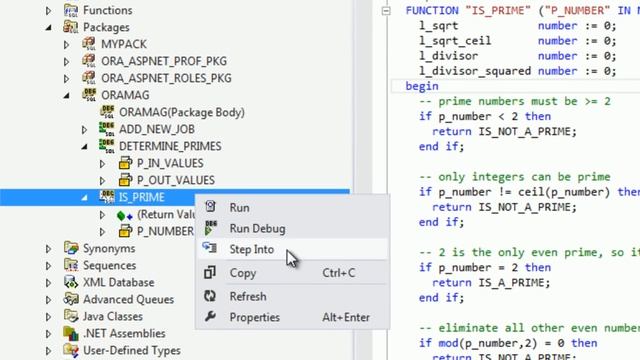Choose Properties from the context menu
Image resolution: width=640 pixels, height=360 pixels.
click(x=292, y=317)
